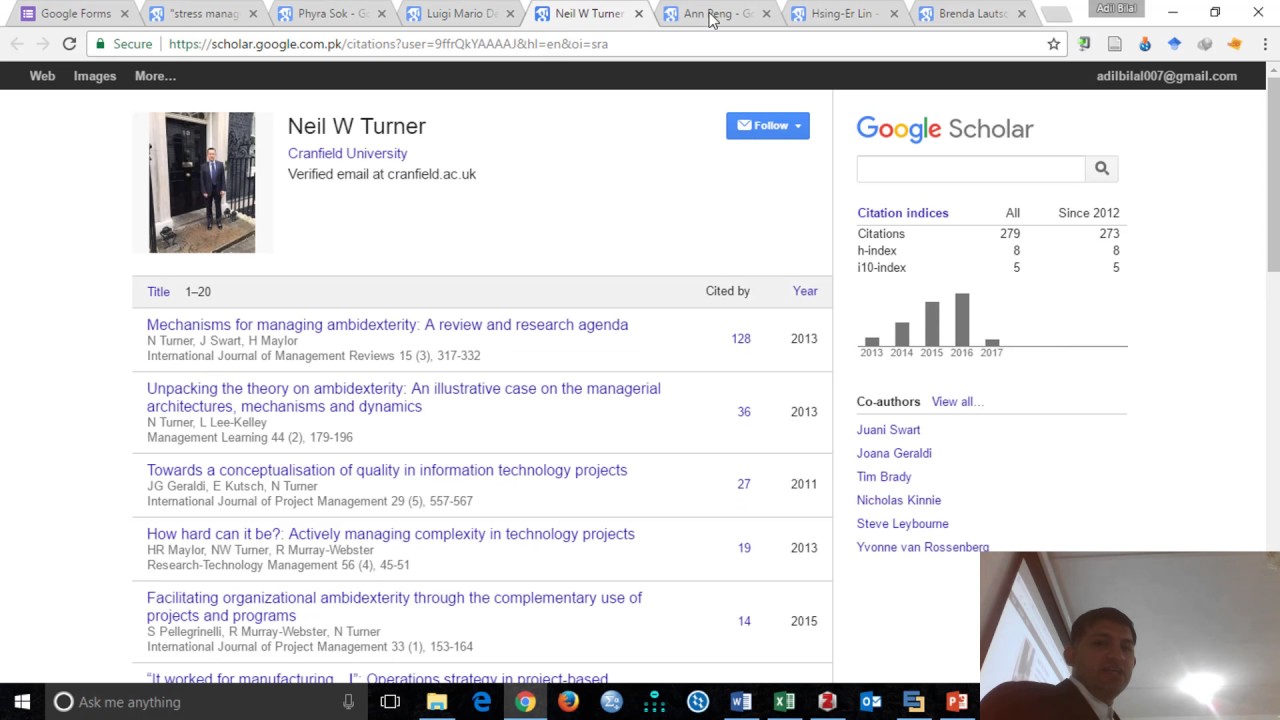Open File Explorer from the taskbar
1280x720 pixels.
tap(437, 702)
